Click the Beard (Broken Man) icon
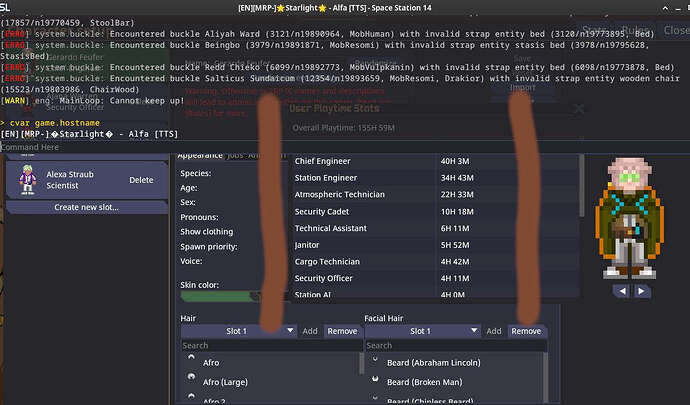The height and width of the screenshot is (405, 690). click(x=375, y=379)
